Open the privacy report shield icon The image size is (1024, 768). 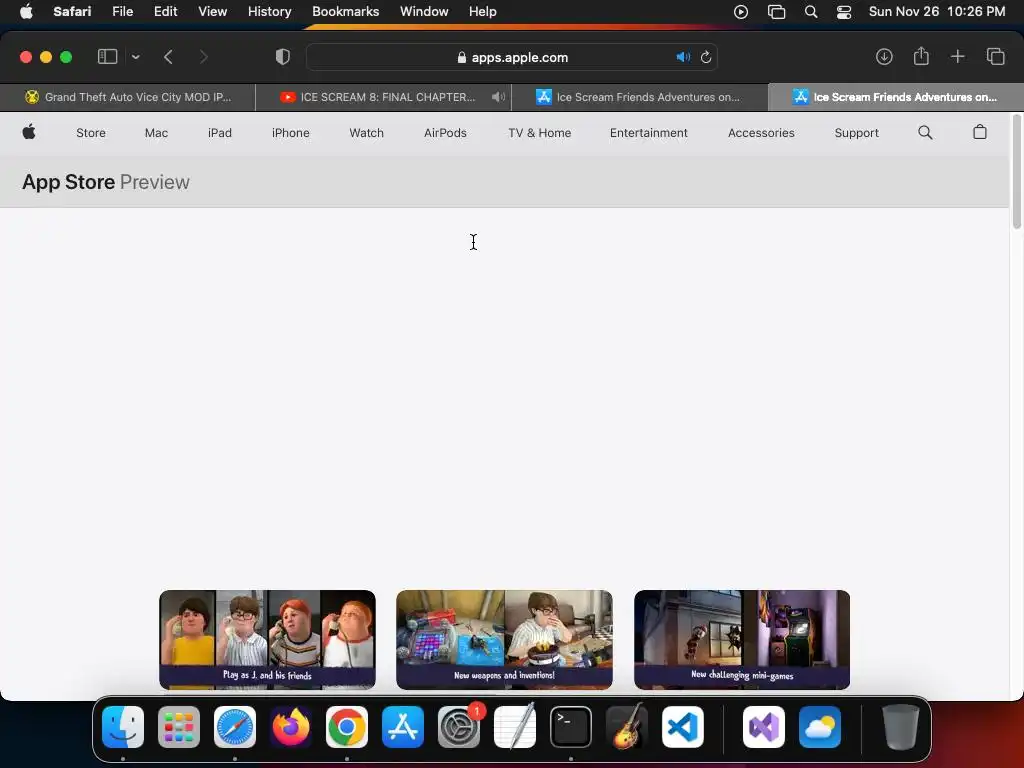coord(283,57)
